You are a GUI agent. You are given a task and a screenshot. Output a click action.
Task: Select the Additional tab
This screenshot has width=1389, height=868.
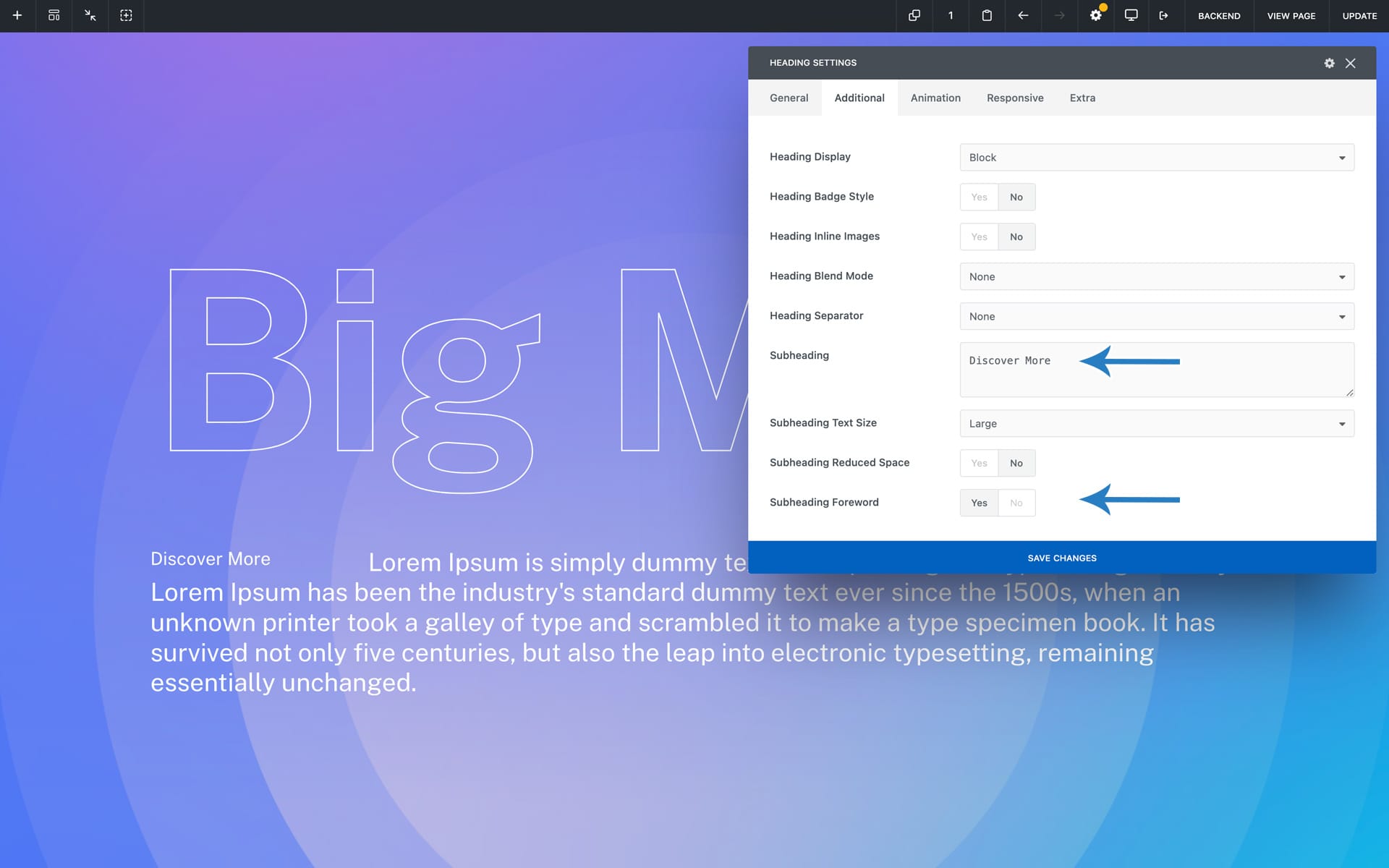tap(859, 98)
